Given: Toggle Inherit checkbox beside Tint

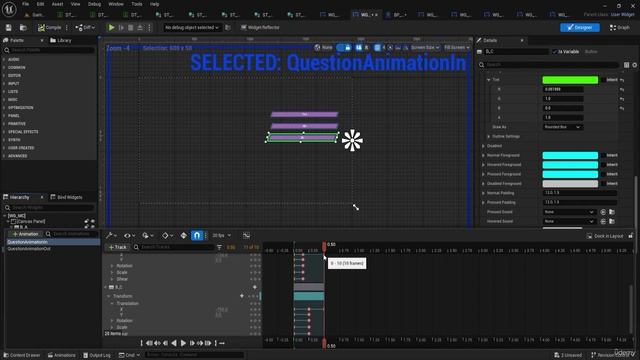Looking at the screenshot, I should tap(603, 80).
